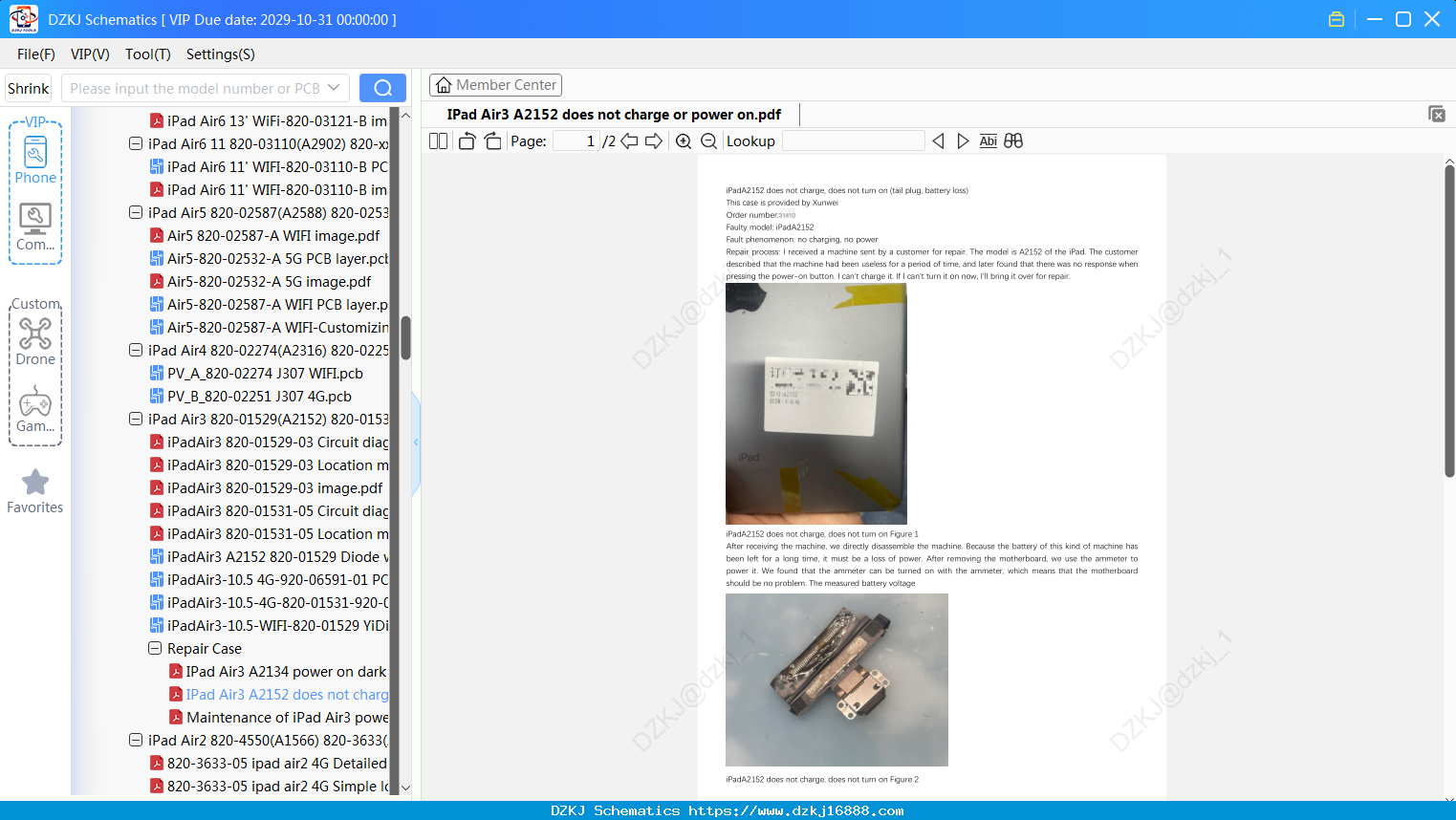The height and width of the screenshot is (820, 1456).
Task: Collapse iPad Air2 820-4550 node
Action: point(136,741)
